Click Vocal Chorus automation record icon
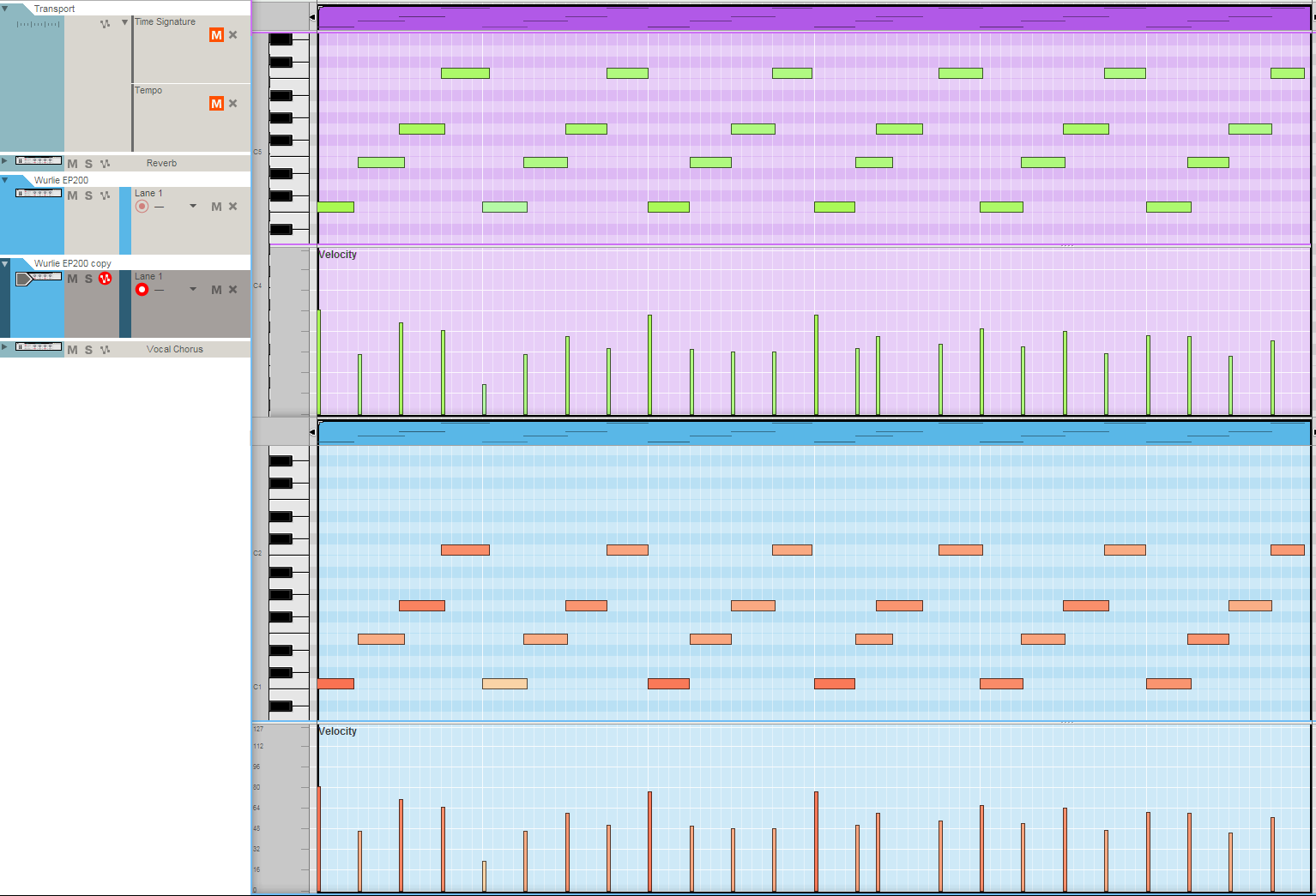 [x=105, y=349]
